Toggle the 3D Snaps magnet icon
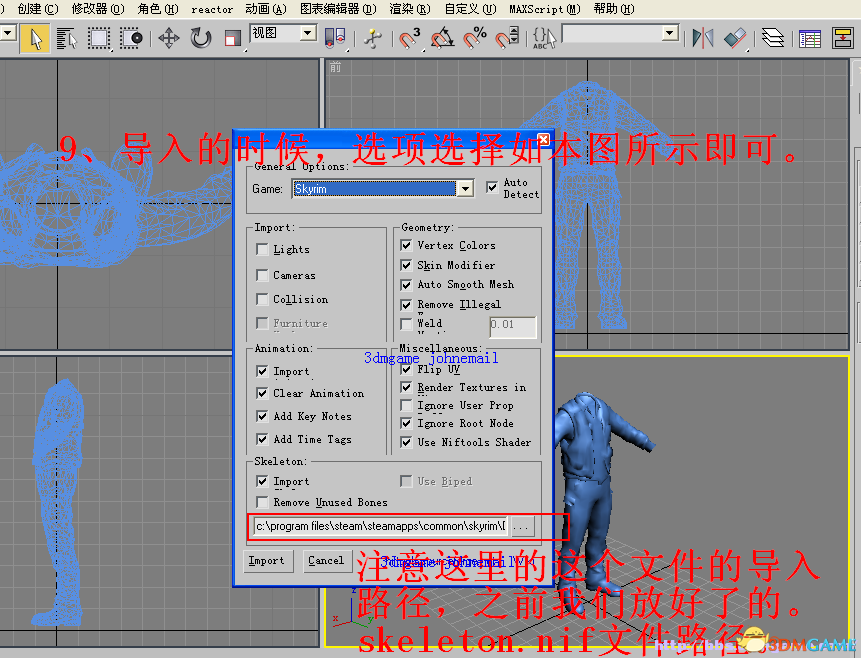This screenshot has width=861, height=658. (x=410, y=38)
